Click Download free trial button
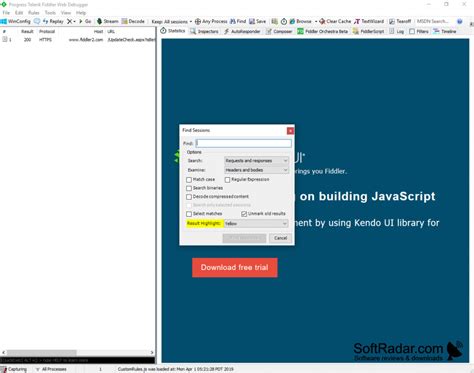The height and width of the screenshot is (373, 474). pyautogui.click(x=235, y=267)
